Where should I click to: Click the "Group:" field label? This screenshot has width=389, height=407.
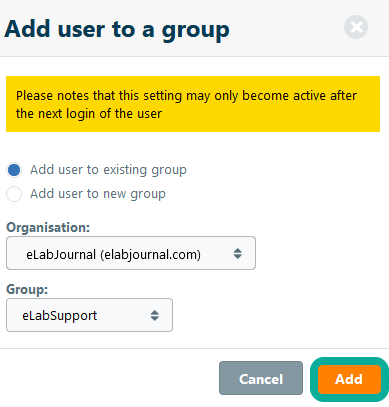pos(27,289)
